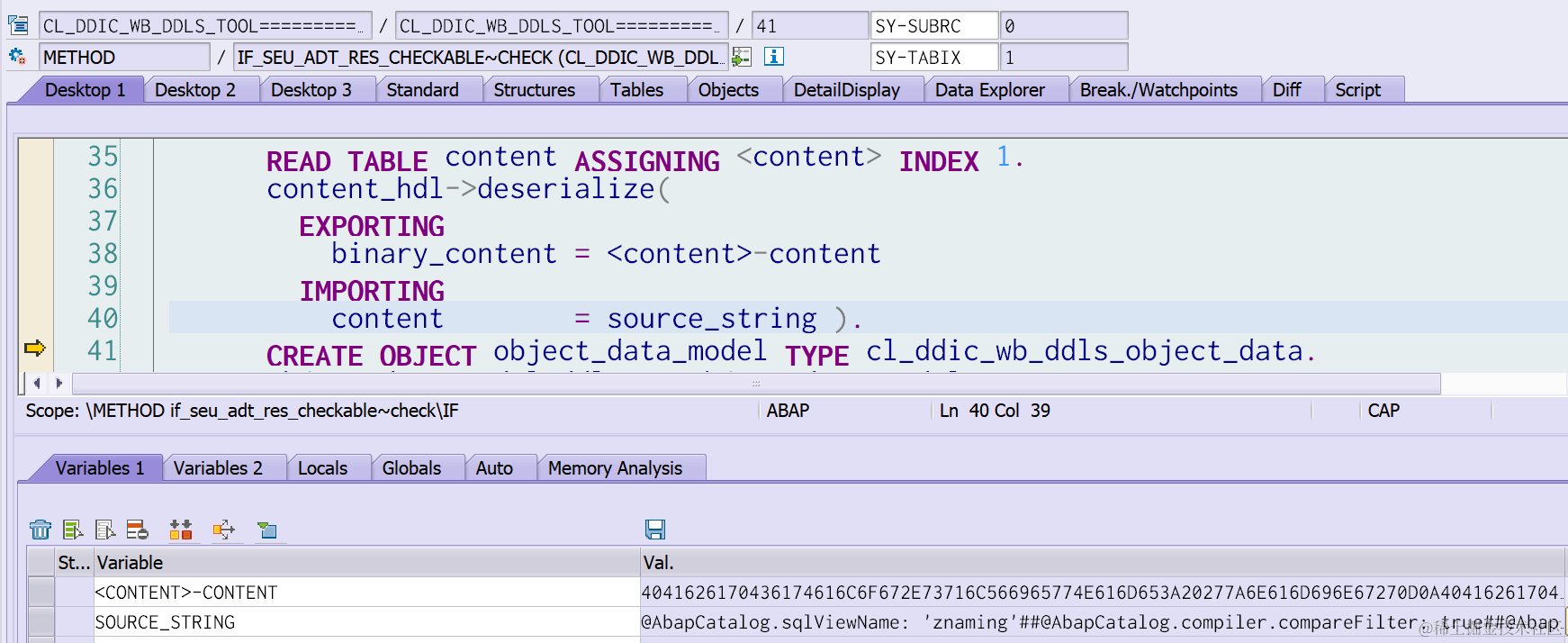Click the red list-with-minus icon
The width and height of the screenshot is (1568, 643).
(138, 530)
